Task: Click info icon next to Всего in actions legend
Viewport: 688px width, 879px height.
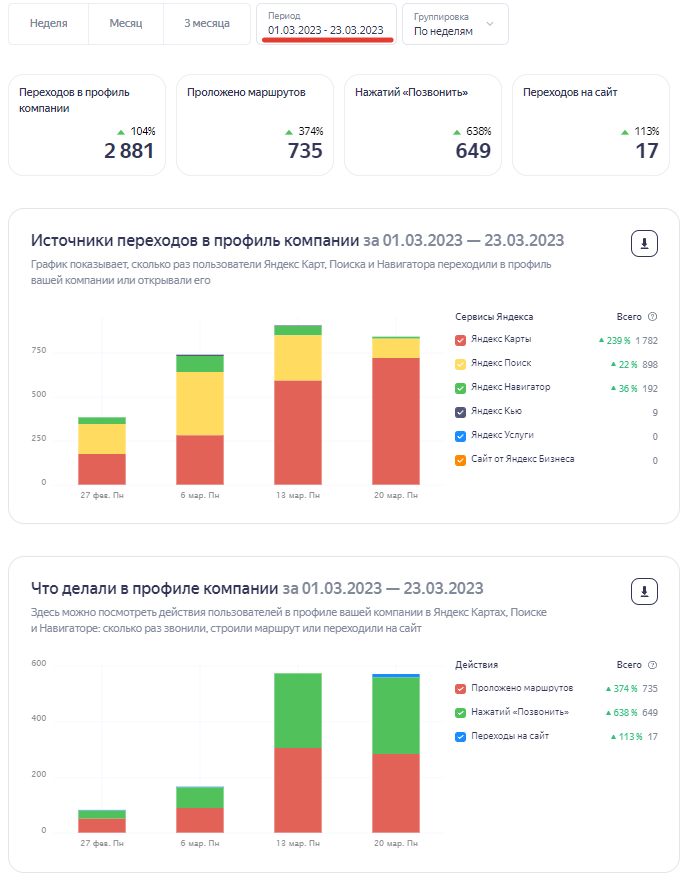Action: tap(652, 665)
